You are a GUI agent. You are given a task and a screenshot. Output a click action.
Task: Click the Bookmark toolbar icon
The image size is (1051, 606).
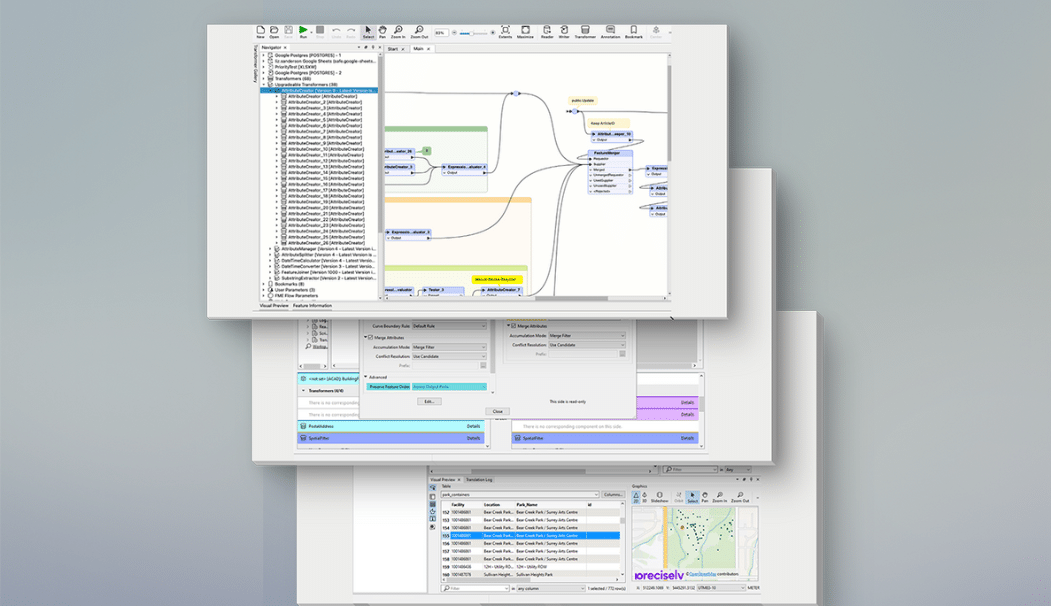click(634, 32)
